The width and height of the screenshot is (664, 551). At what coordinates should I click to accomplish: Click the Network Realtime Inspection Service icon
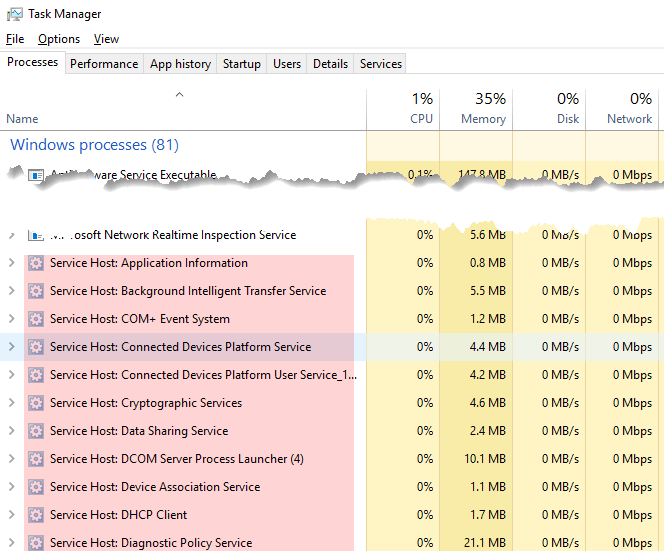[x=36, y=235]
